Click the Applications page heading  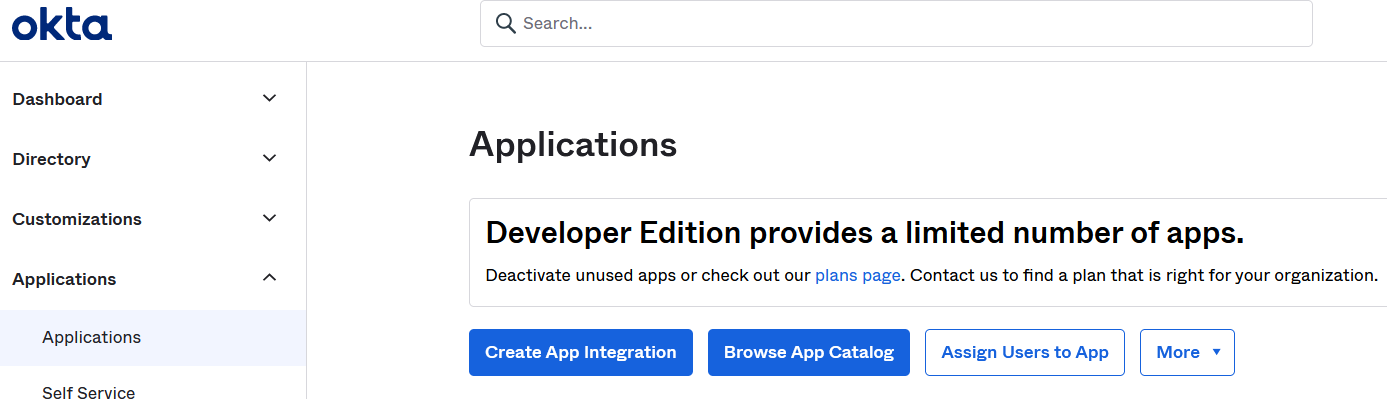click(573, 144)
